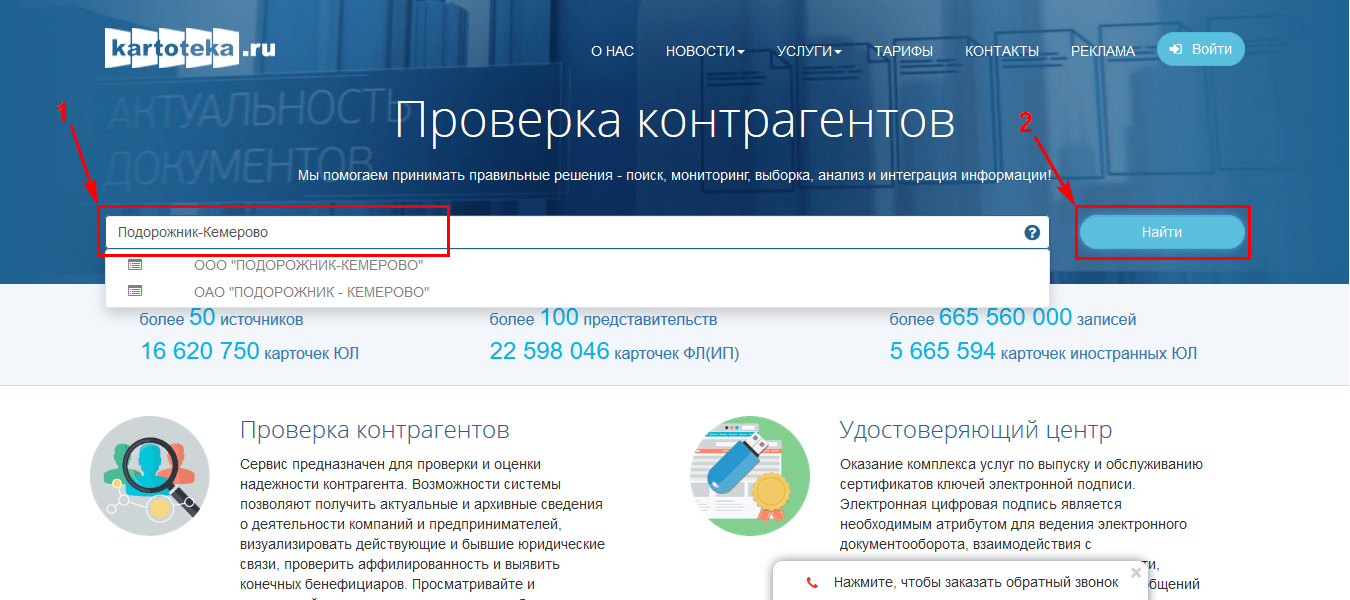
Task: Click the card icon beside ОАО "ПОДОРОЖНИК - КЕМЕРОВО"
Action: [x=135, y=291]
